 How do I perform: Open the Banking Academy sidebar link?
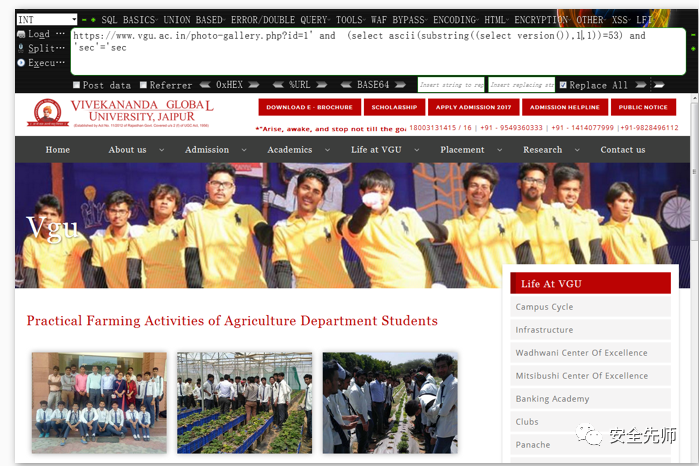(x=590, y=399)
